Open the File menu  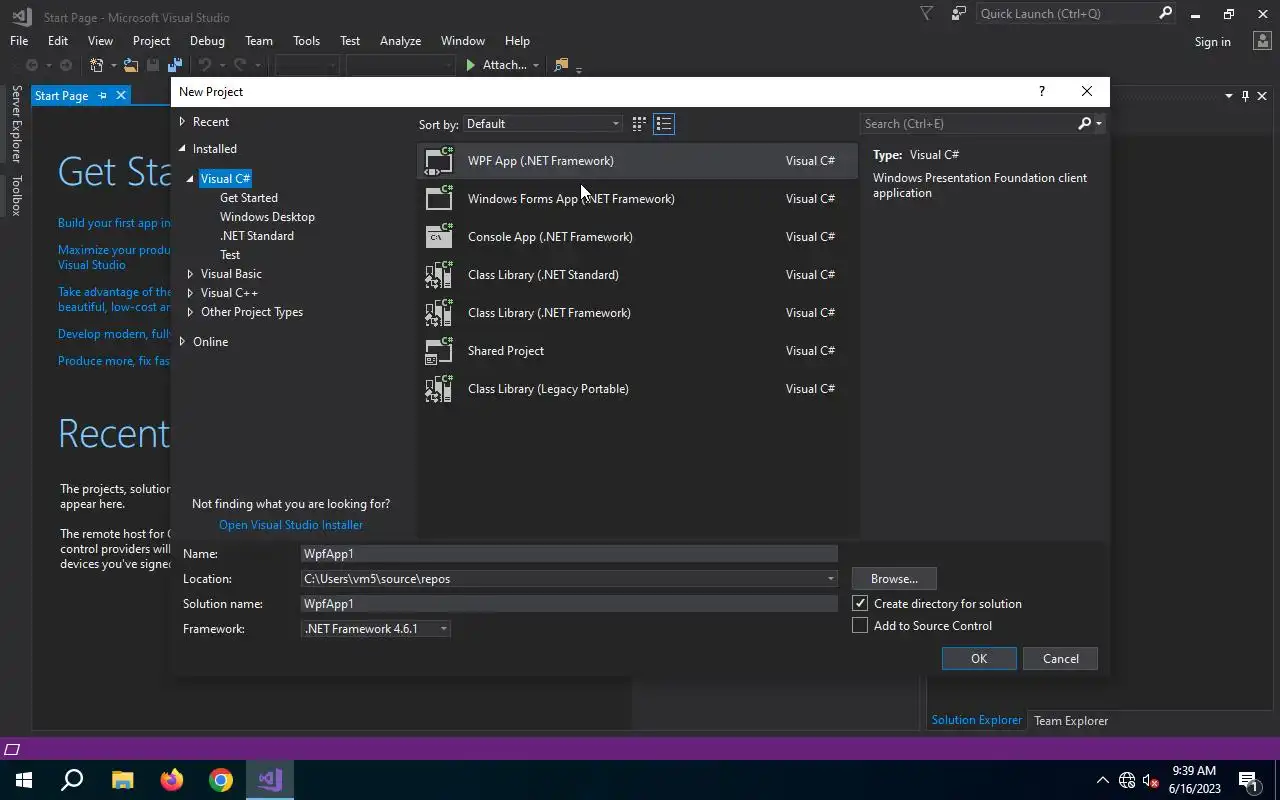(x=19, y=41)
